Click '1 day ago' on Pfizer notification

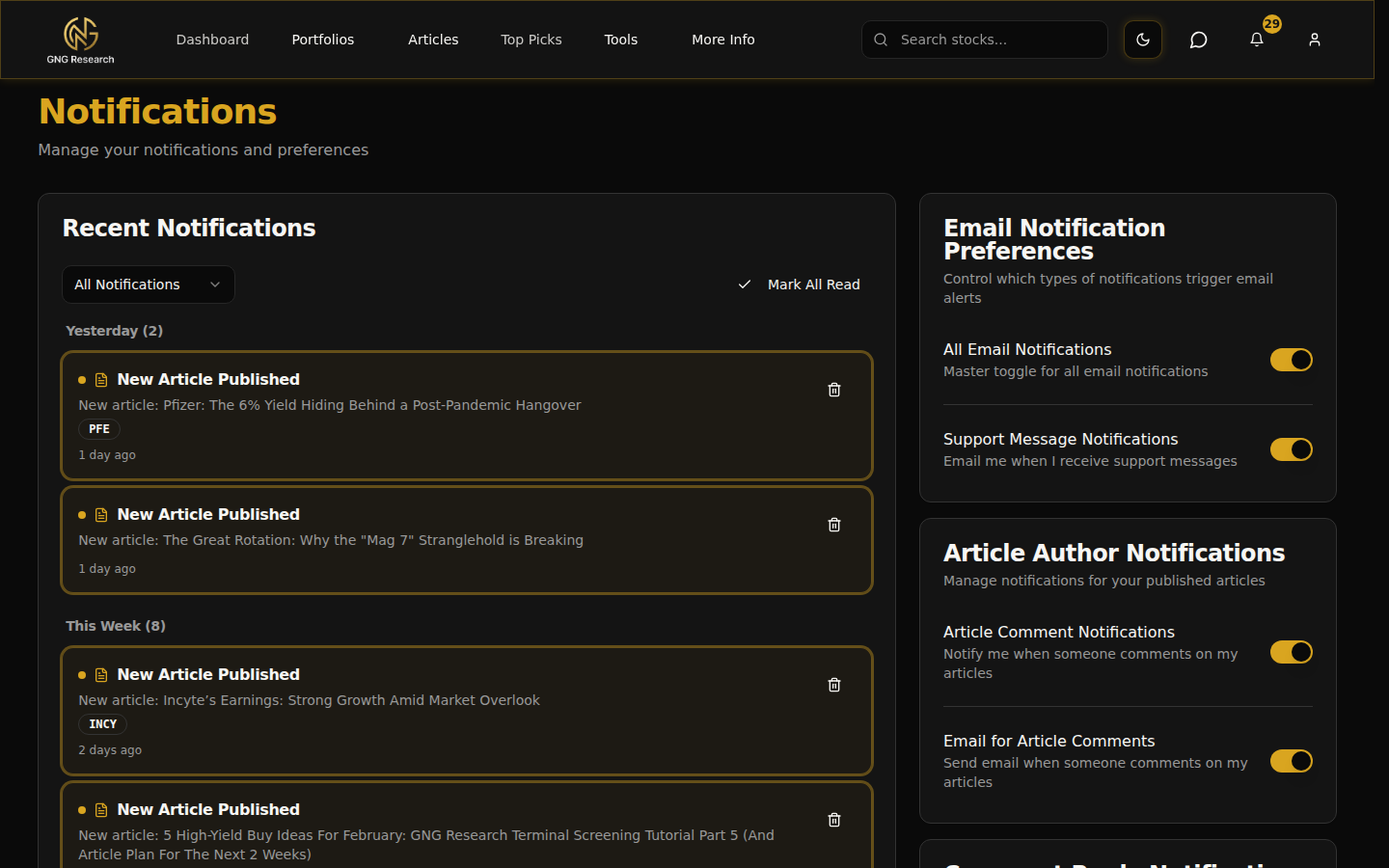click(x=107, y=455)
